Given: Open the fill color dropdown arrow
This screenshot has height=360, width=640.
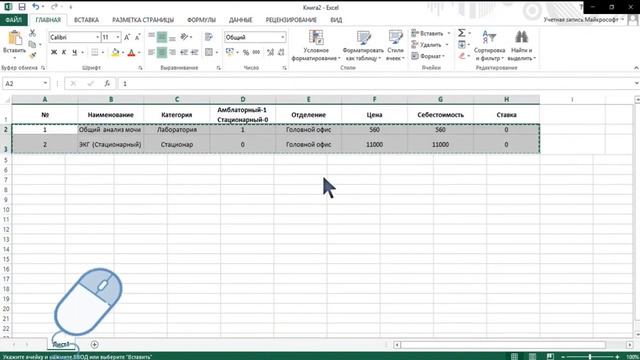Looking at the screenshot, I should (123, 53).
